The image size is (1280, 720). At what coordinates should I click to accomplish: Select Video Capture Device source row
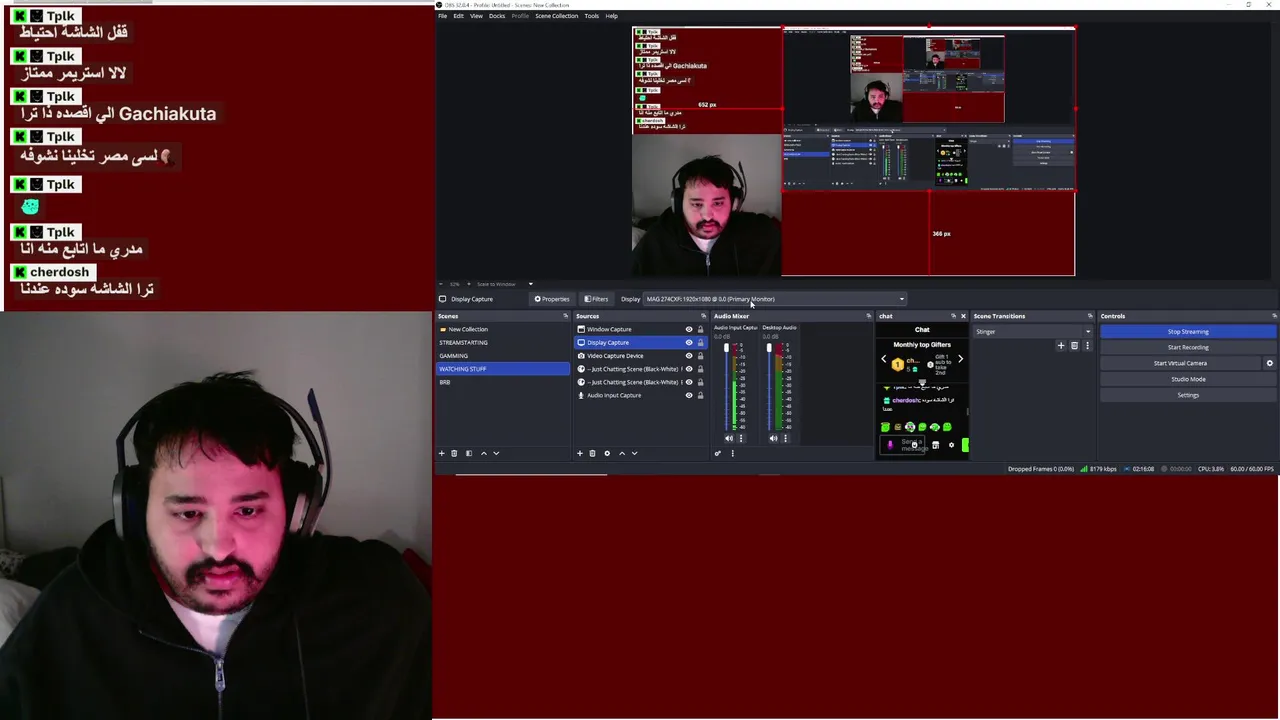pos(640,355)
